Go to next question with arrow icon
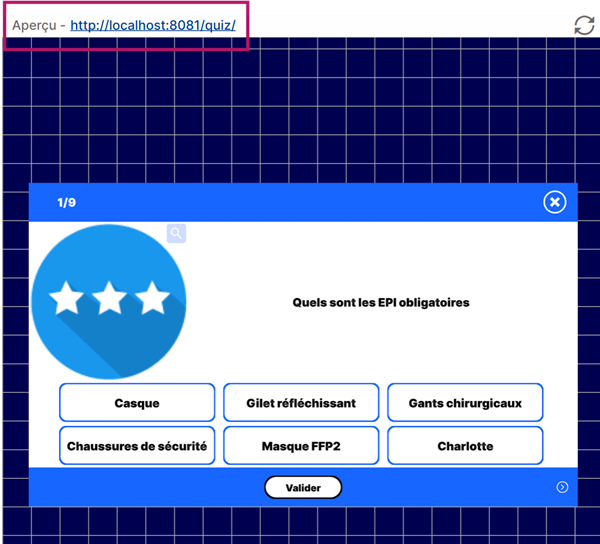Viewport: 600px width, 544px height. point(562,487)
